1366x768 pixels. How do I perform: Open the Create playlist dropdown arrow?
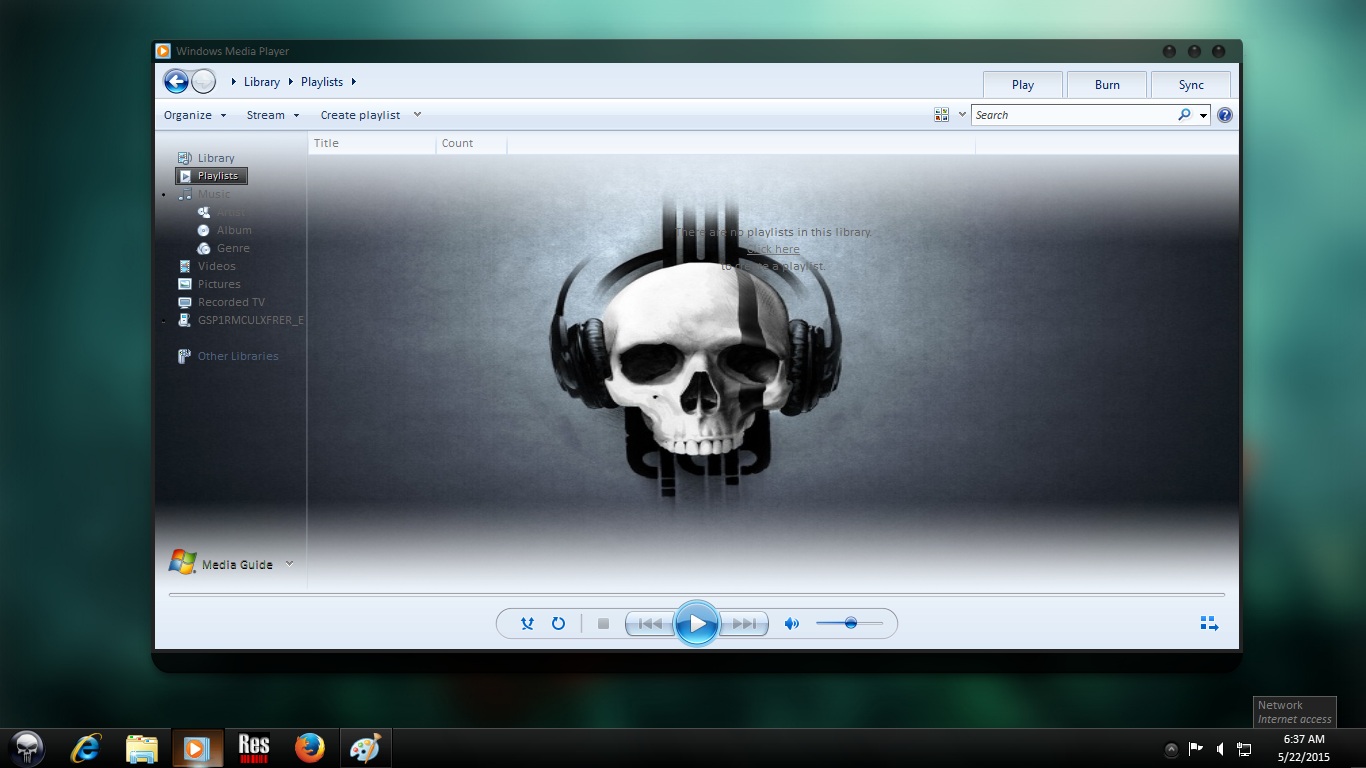pyautogui.click(x=417, y=115)
